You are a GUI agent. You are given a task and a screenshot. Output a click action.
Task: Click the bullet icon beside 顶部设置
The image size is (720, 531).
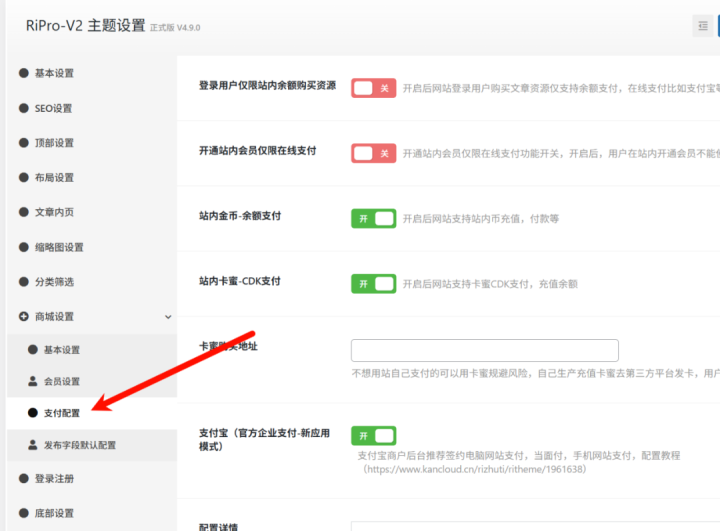24,143
